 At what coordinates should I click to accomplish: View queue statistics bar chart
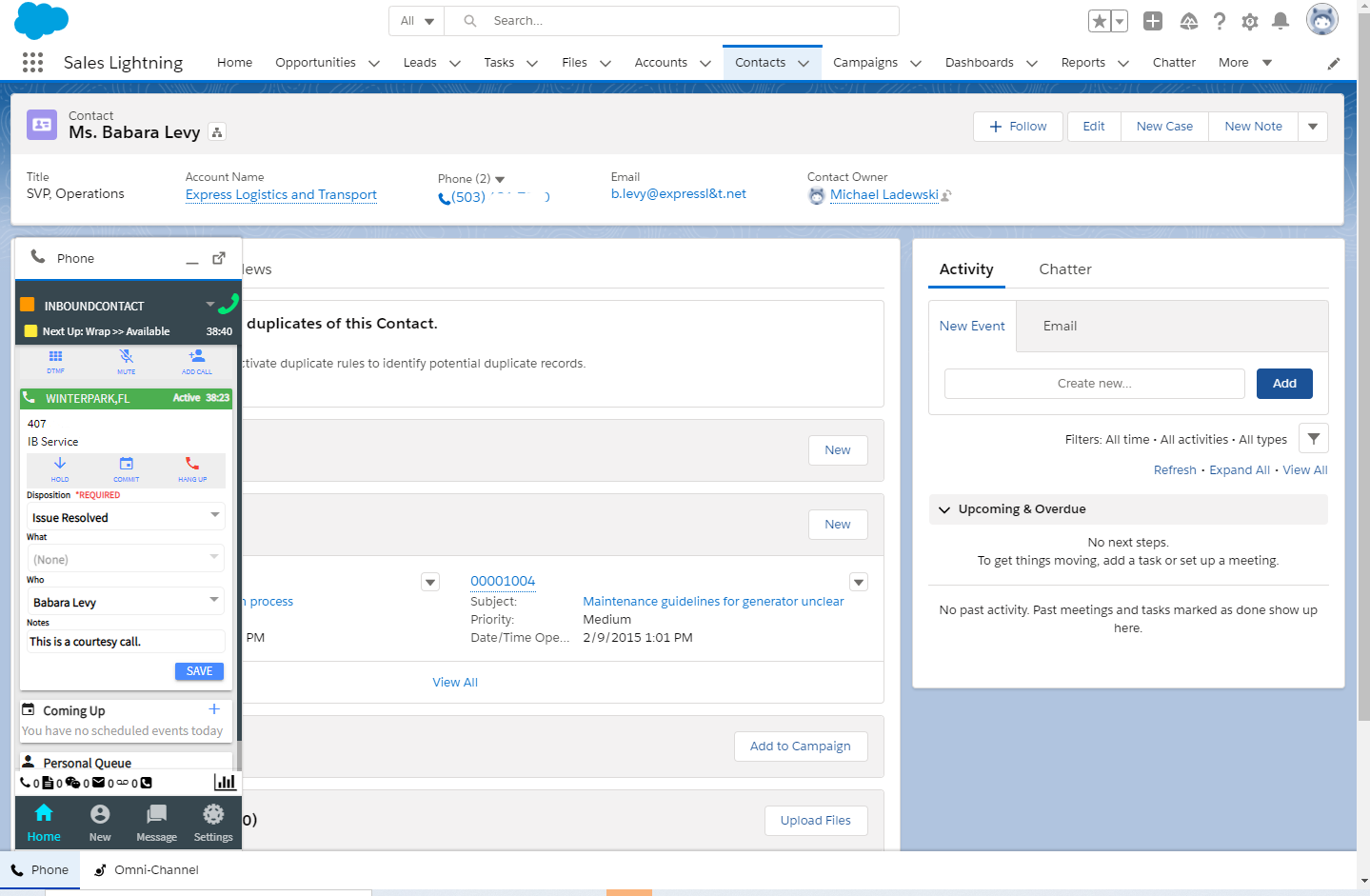pyautogui.click(x=226, y=782)
